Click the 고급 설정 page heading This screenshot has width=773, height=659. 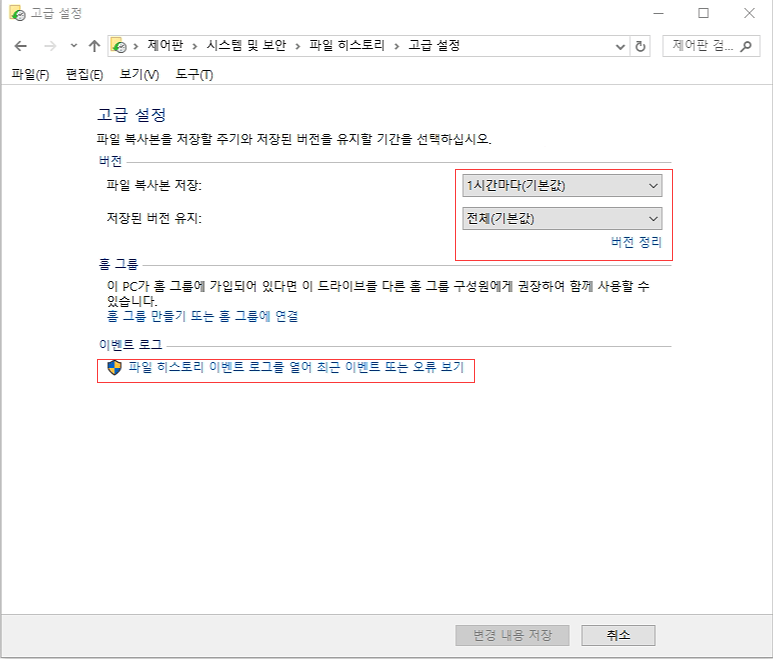tap(131, 115)
